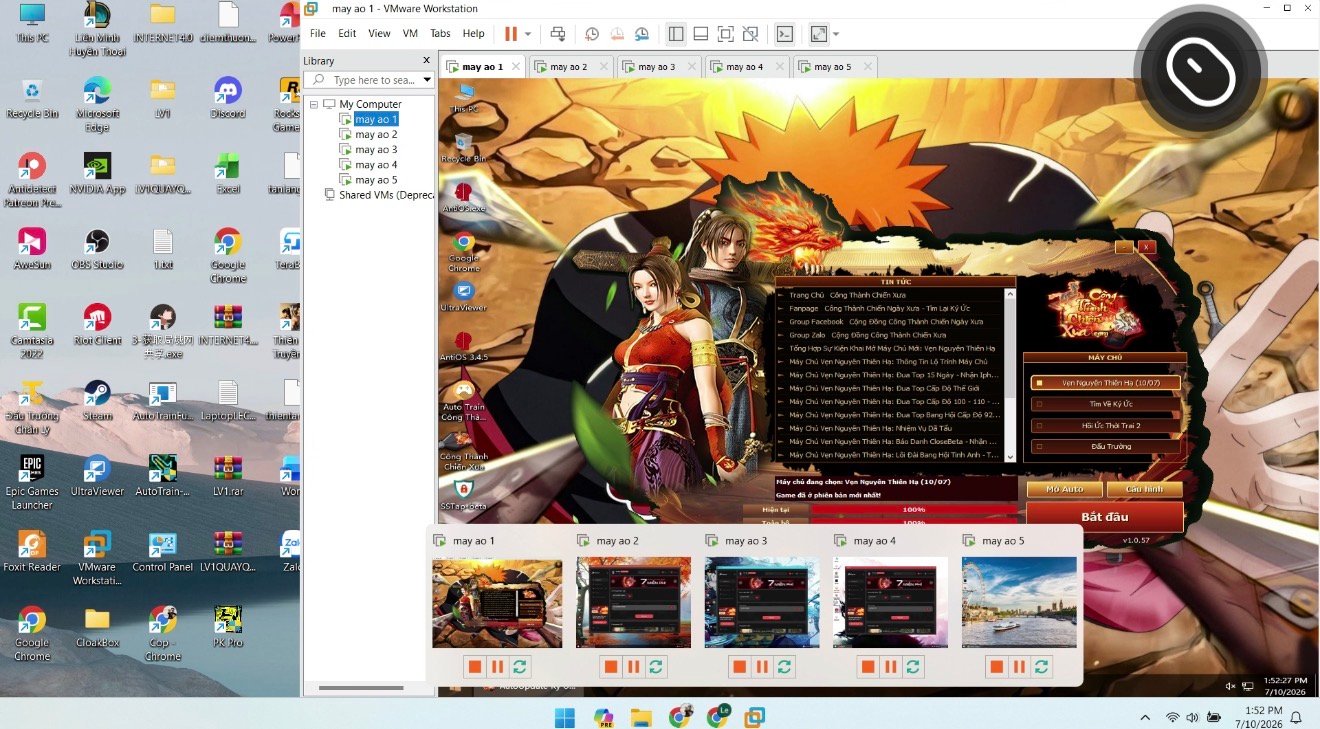Open the console view toolbar icon
The height and width of the screenshot is (729, 1320).
click(x=785, y=33)
